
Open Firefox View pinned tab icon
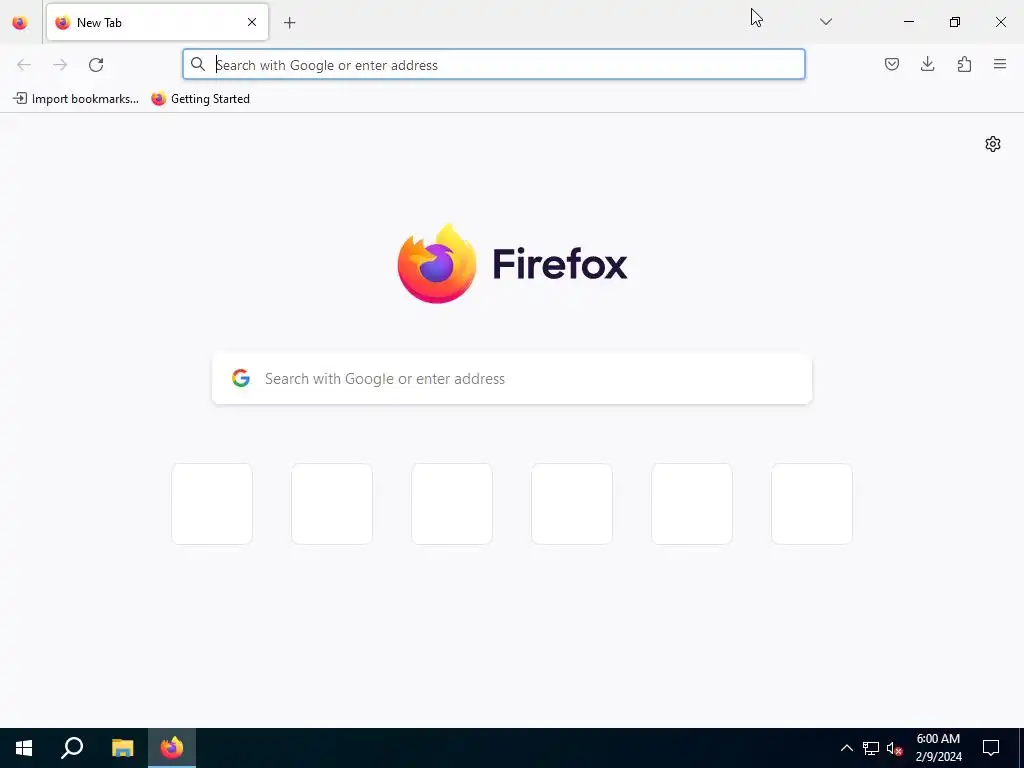pos(20,22)
